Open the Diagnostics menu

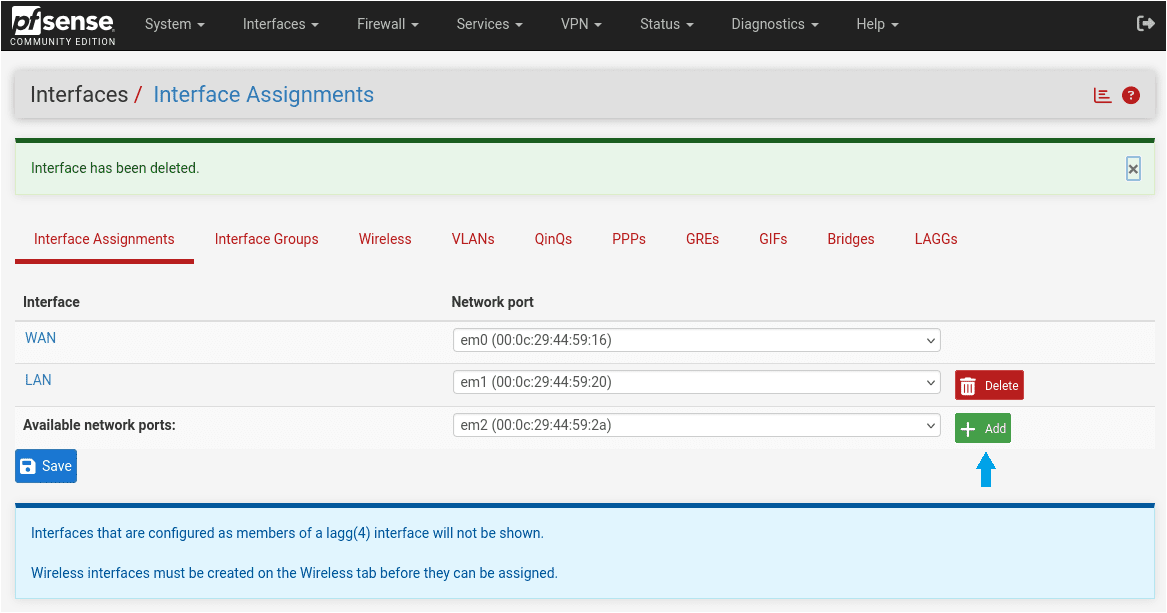[x=774, y=24]
